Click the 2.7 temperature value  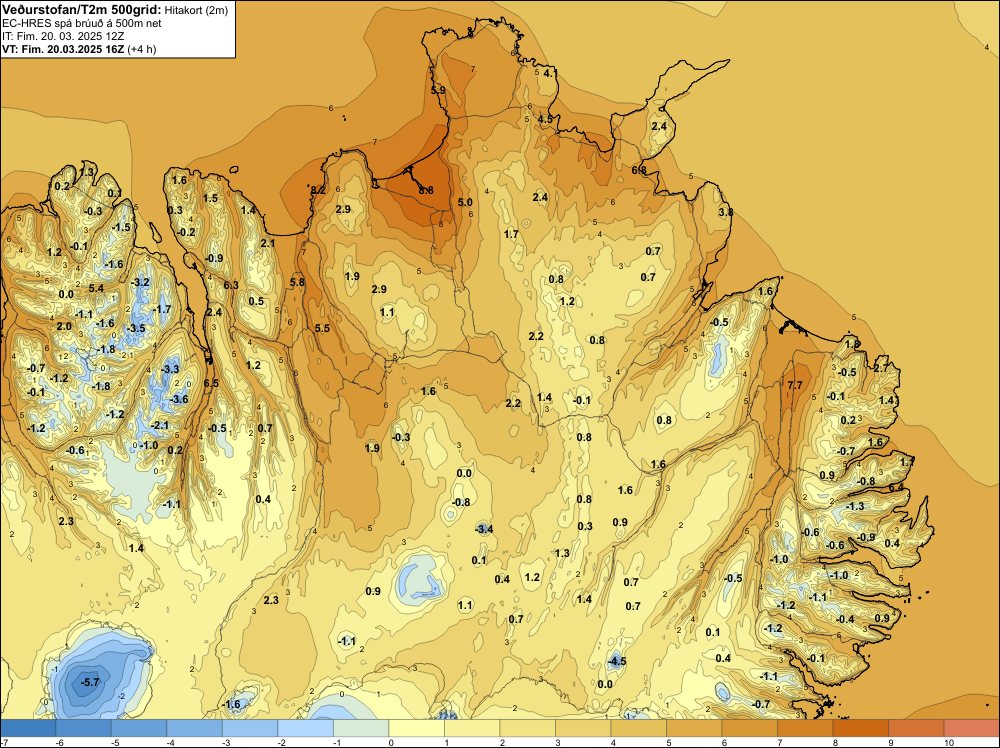click(x=881, y=368)
